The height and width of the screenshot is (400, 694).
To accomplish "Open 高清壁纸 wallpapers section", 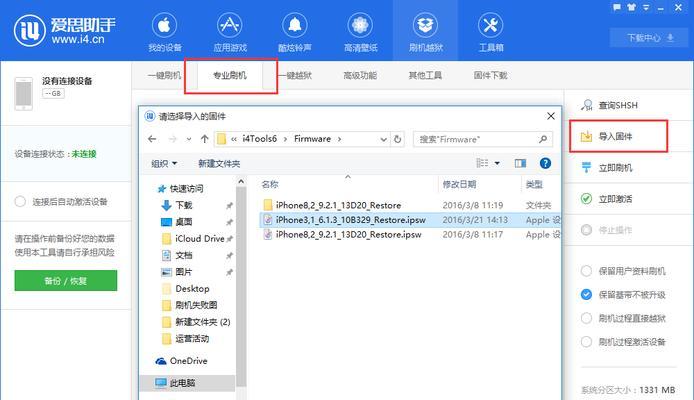I will click(x=360, y=32).
